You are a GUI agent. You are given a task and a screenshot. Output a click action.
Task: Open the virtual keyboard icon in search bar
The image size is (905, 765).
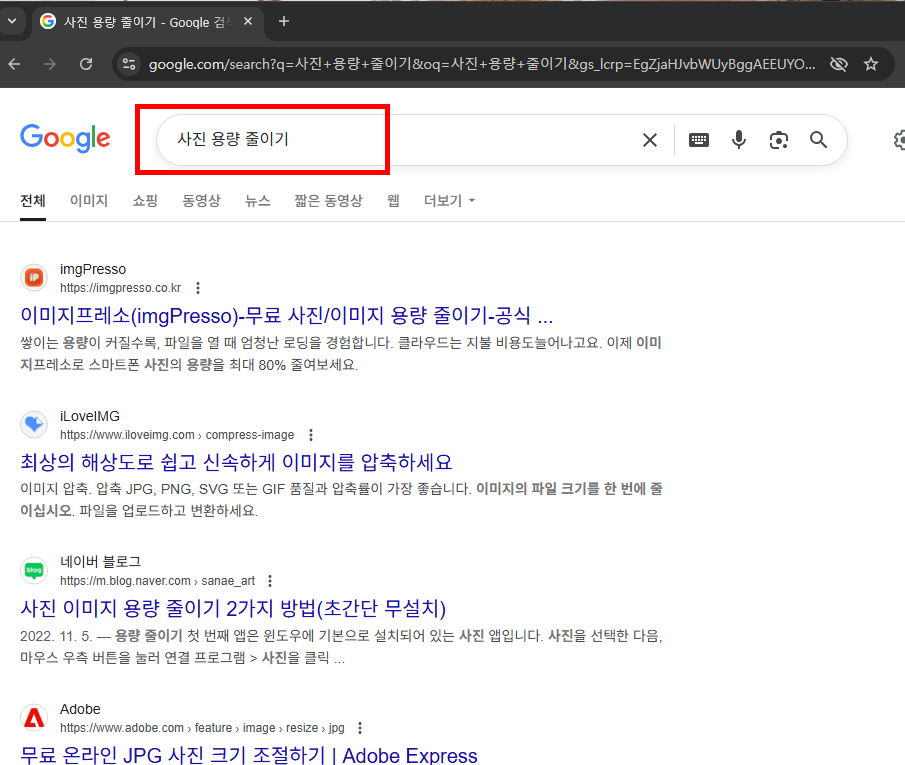pos(699,140)
